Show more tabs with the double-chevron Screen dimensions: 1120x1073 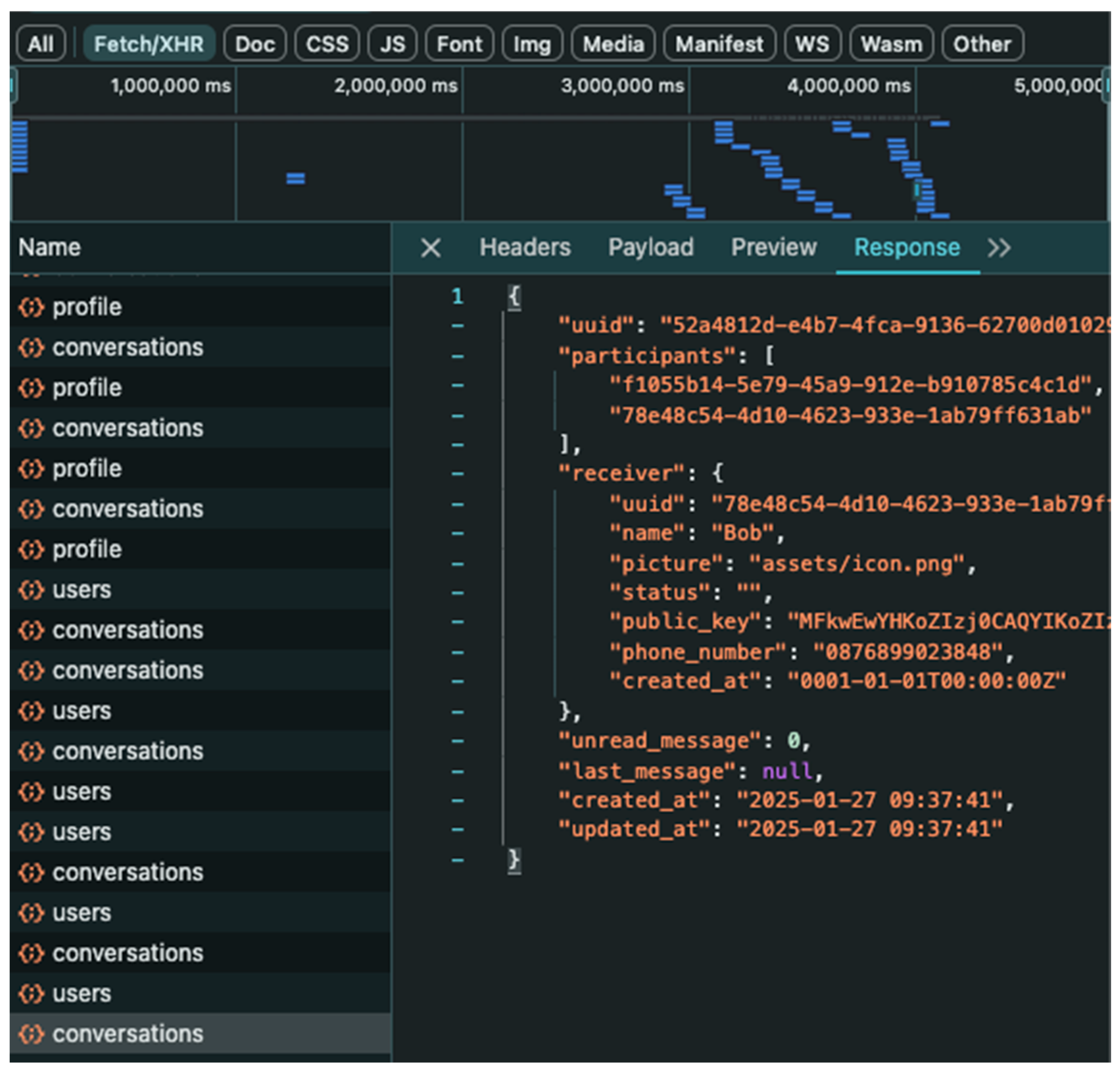point(999,248)
